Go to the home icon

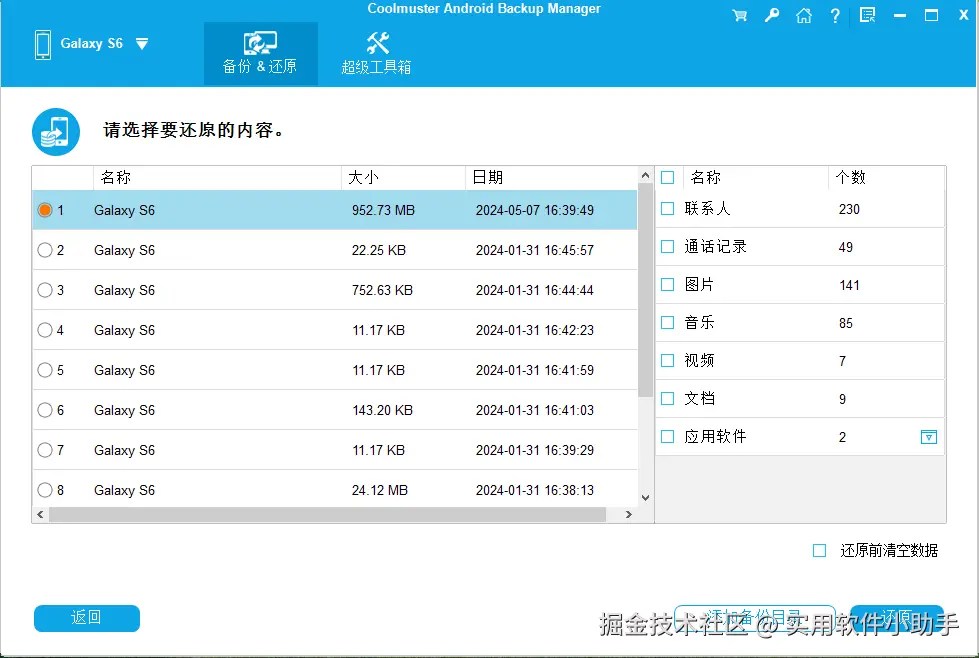(804, 16)
